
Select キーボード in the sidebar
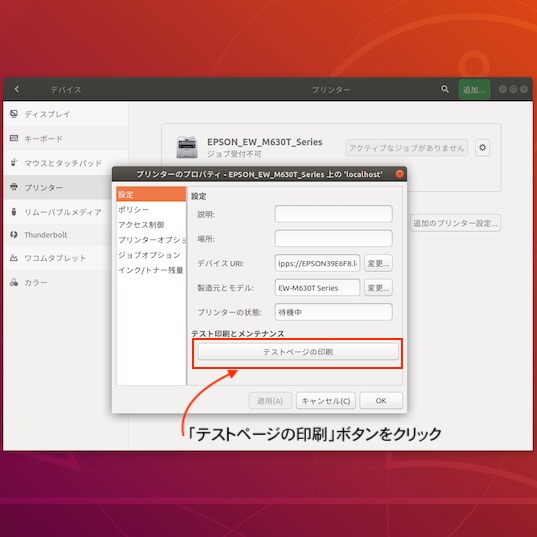[66, 139]
